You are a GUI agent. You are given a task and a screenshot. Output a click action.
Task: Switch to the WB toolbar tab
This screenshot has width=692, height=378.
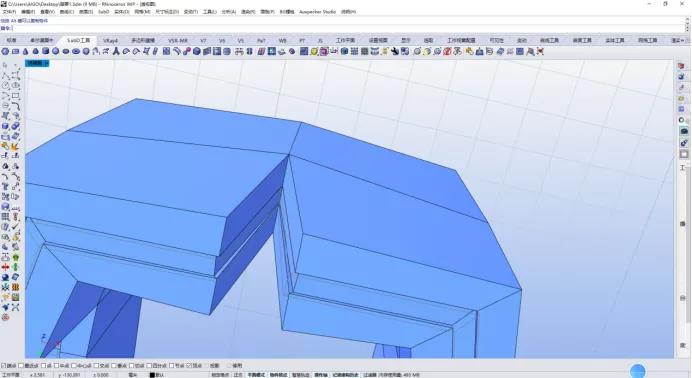(282, 40)
